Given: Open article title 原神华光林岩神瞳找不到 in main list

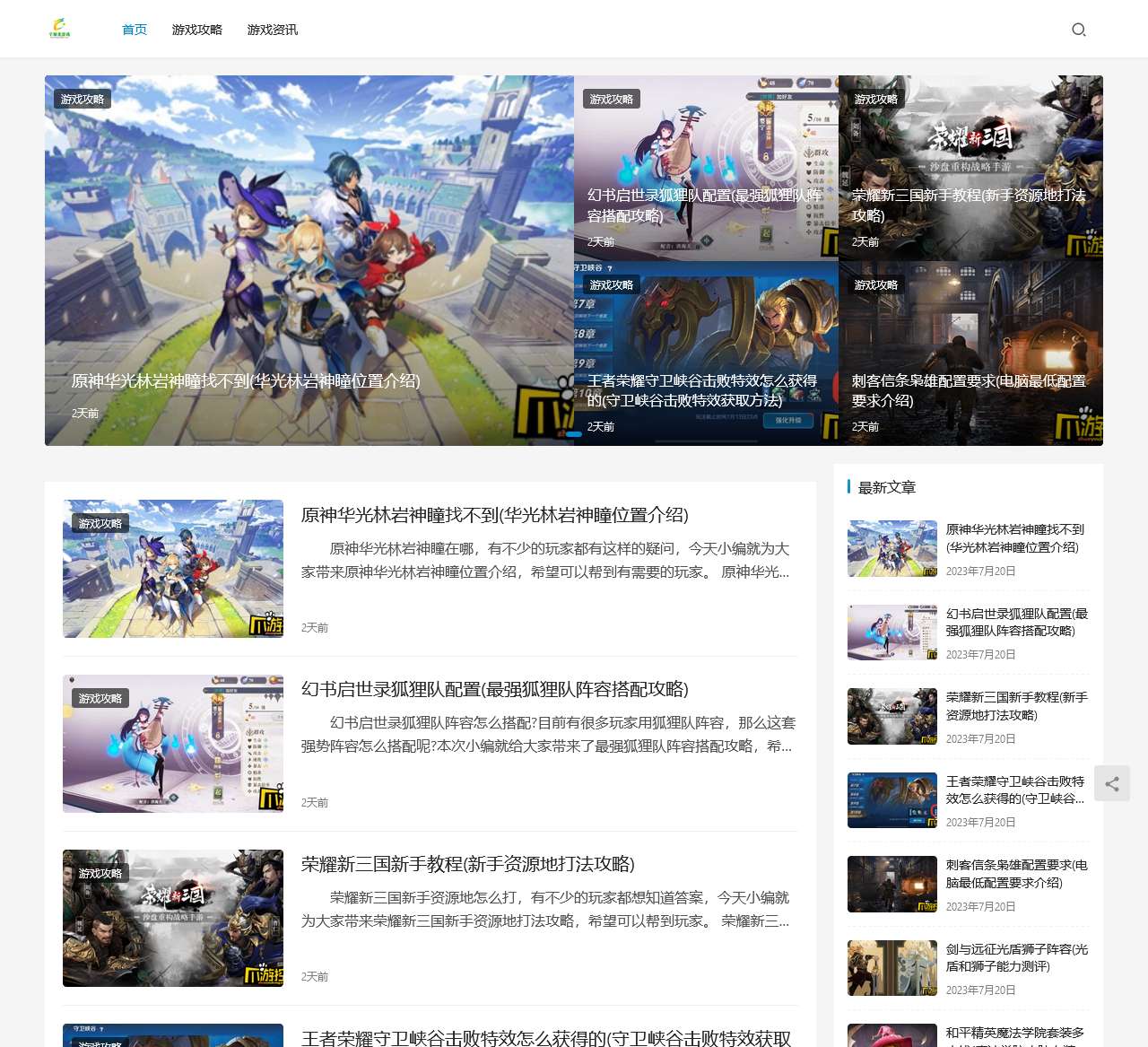Looking at the screenshot, I should [x=495, y=515].
